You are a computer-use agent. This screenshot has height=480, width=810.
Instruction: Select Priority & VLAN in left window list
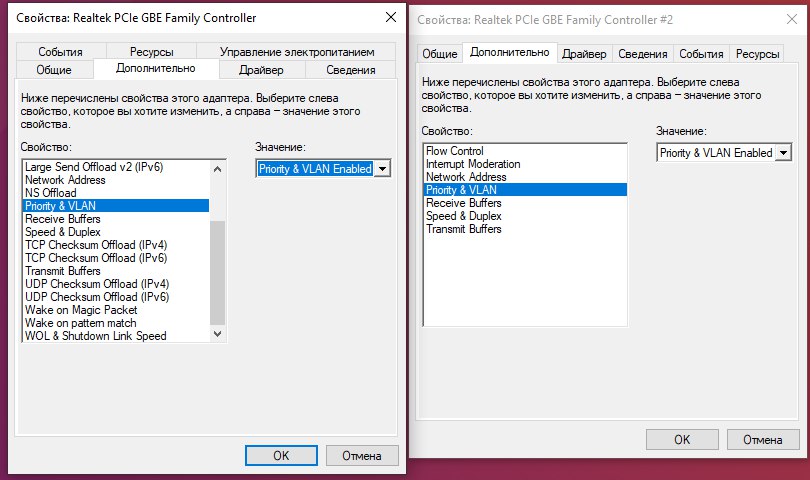tap(116, 206)
